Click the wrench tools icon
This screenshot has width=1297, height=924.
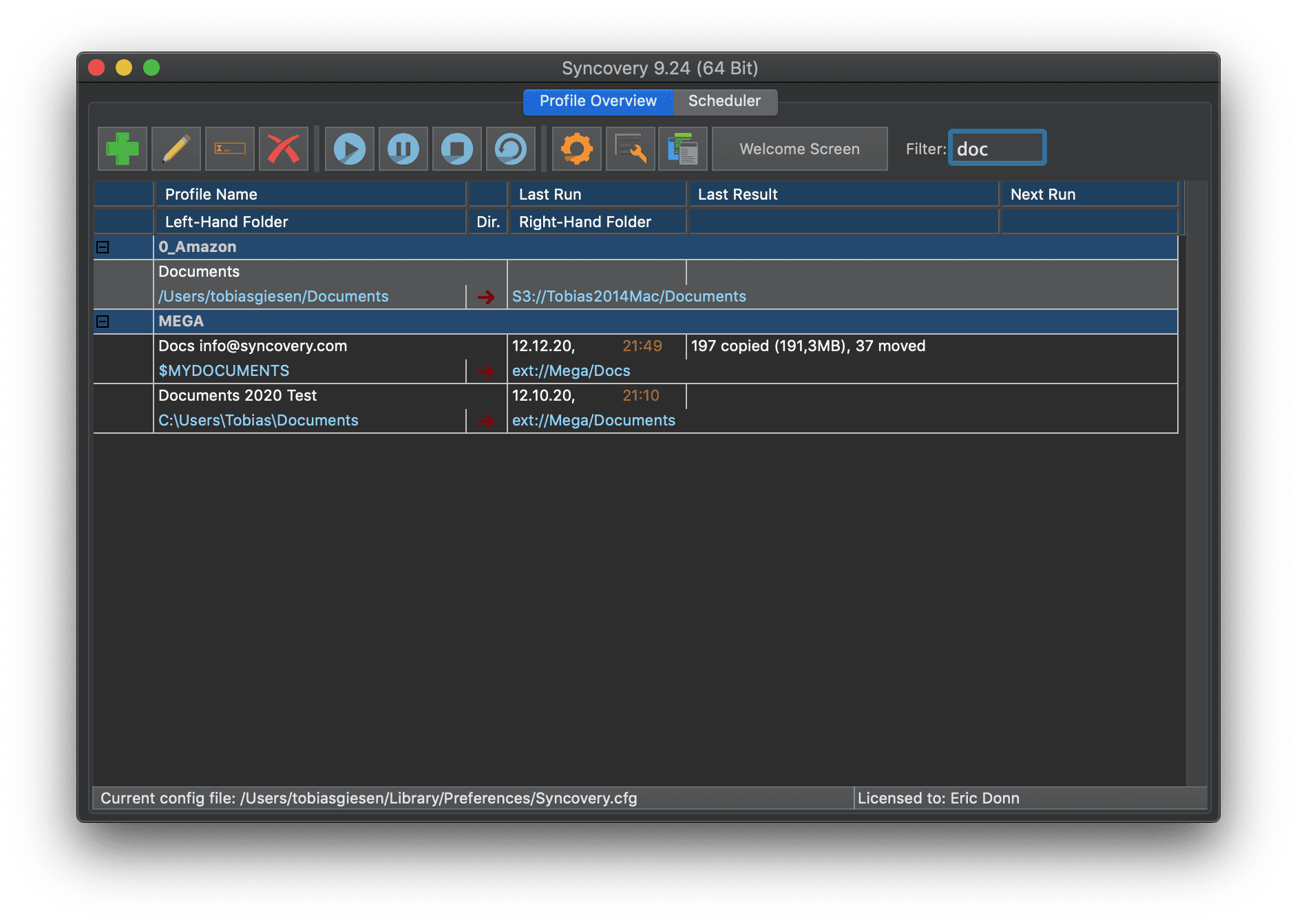[x=631, y=149]
